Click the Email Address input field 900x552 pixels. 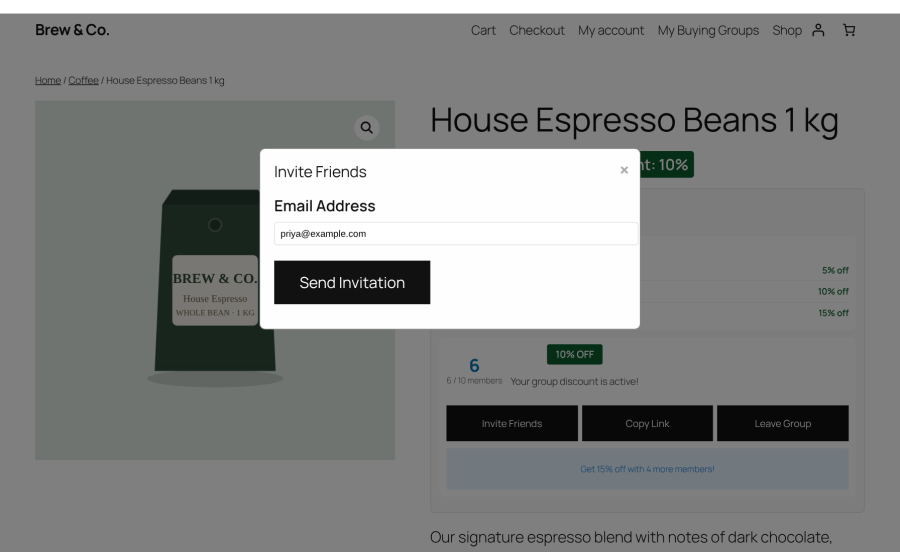(456, 234)
